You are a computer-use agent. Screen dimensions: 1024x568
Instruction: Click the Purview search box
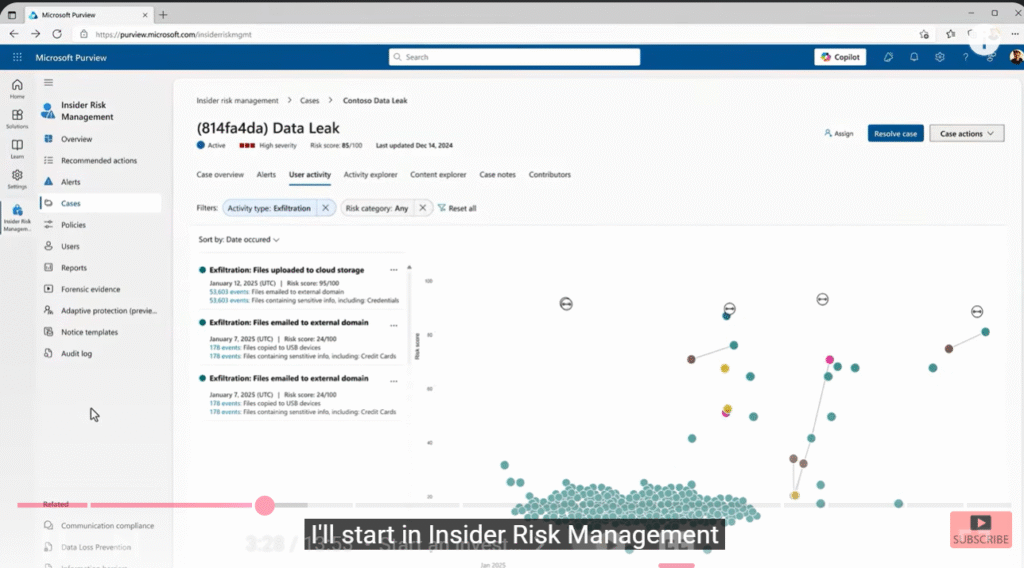coord(515,57)
